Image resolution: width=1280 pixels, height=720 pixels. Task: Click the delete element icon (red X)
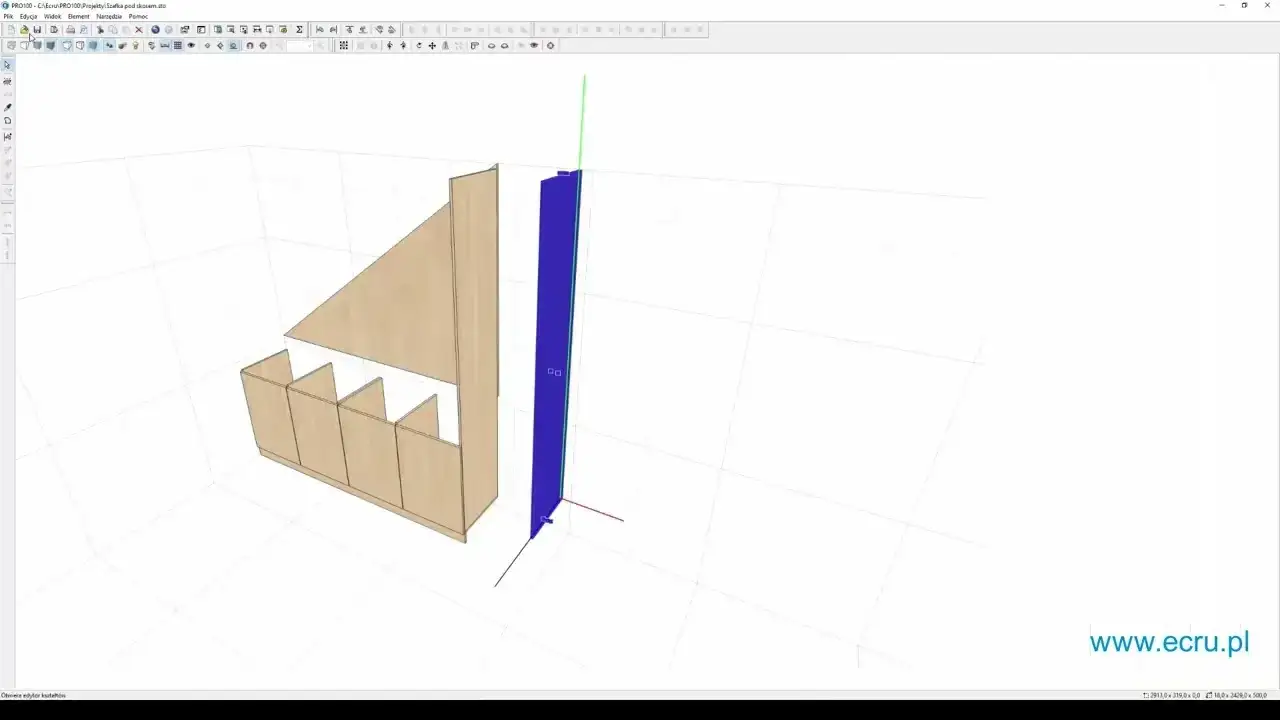point(138,29)
